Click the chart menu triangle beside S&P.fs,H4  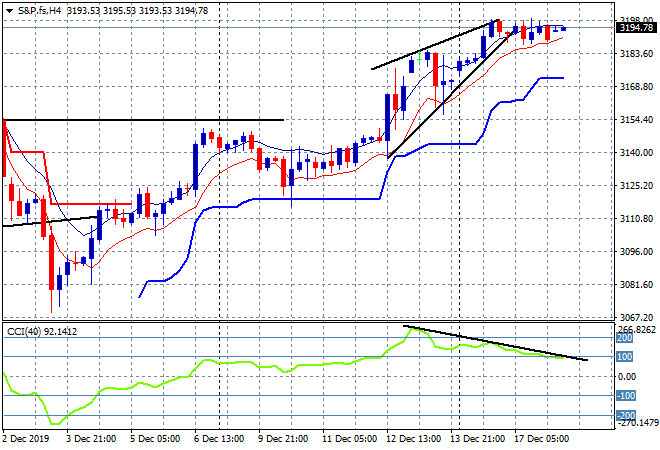[x=9, y=11]
